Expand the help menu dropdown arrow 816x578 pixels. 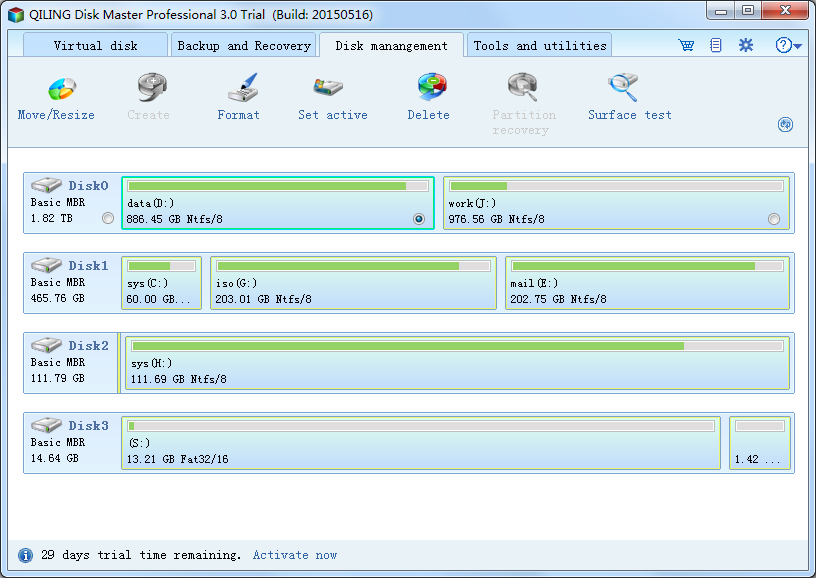tap(797, 47)
